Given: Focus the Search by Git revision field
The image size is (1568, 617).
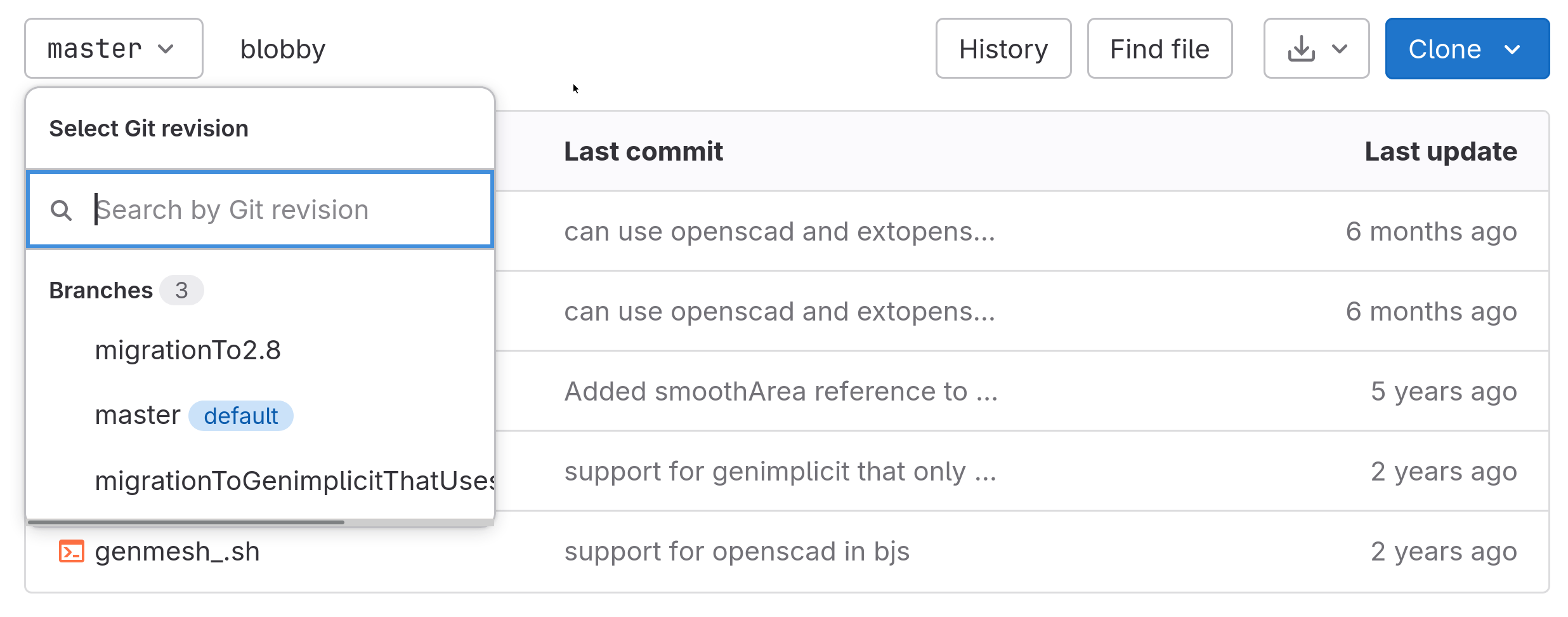Looking at the screenshot, I should coord(260,209).
